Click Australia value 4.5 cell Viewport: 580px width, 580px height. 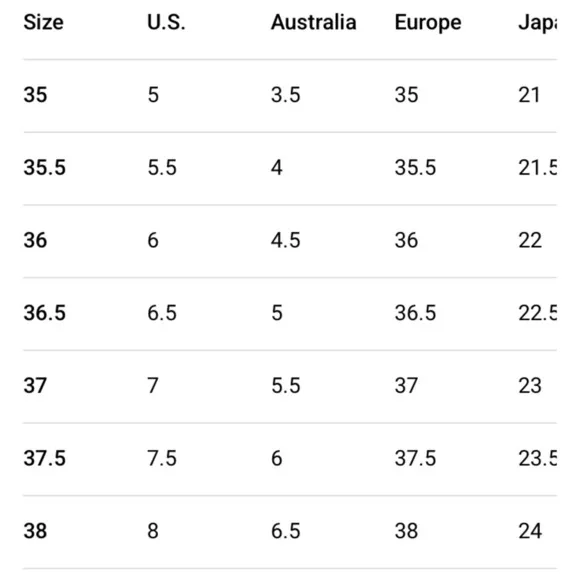286,240
